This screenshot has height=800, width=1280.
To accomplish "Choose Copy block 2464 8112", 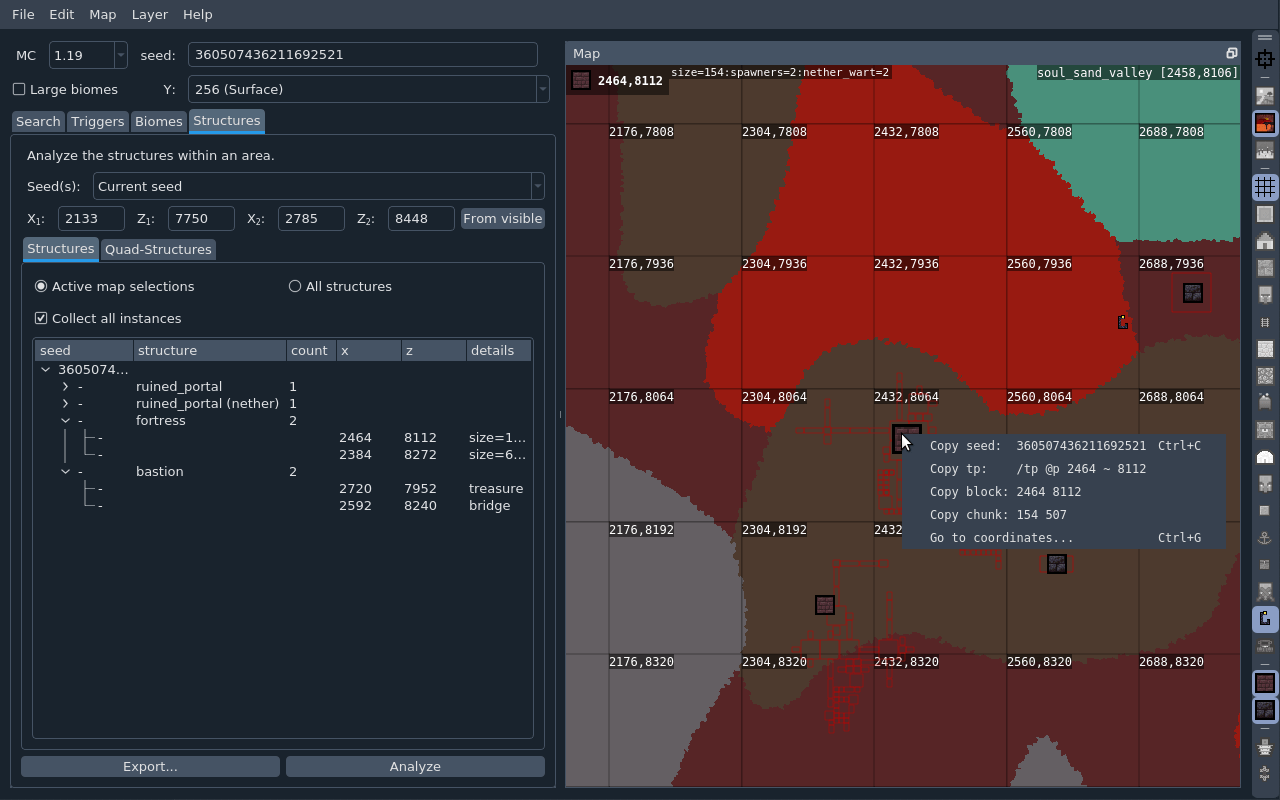I will [1064, 492].
